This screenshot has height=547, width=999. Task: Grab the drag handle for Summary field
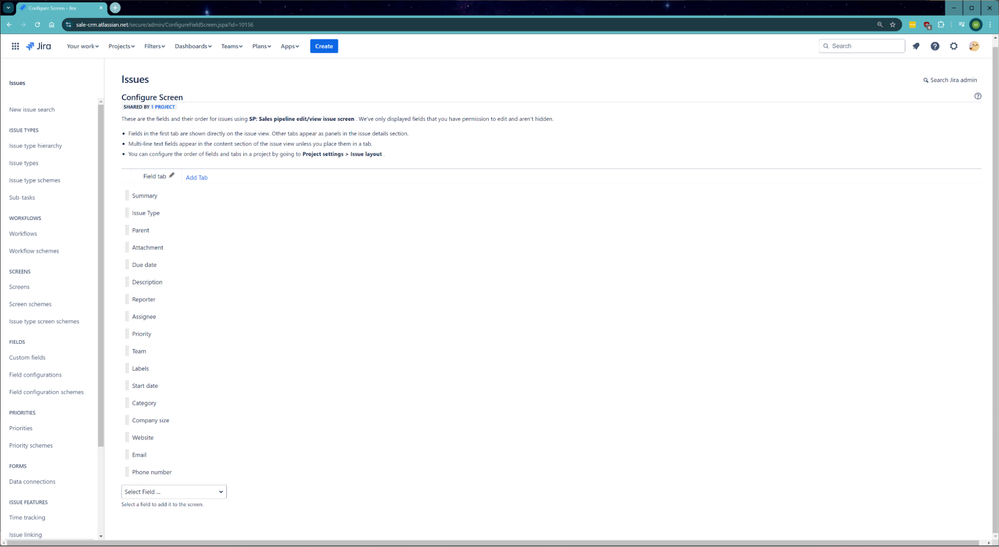point(127,195)
